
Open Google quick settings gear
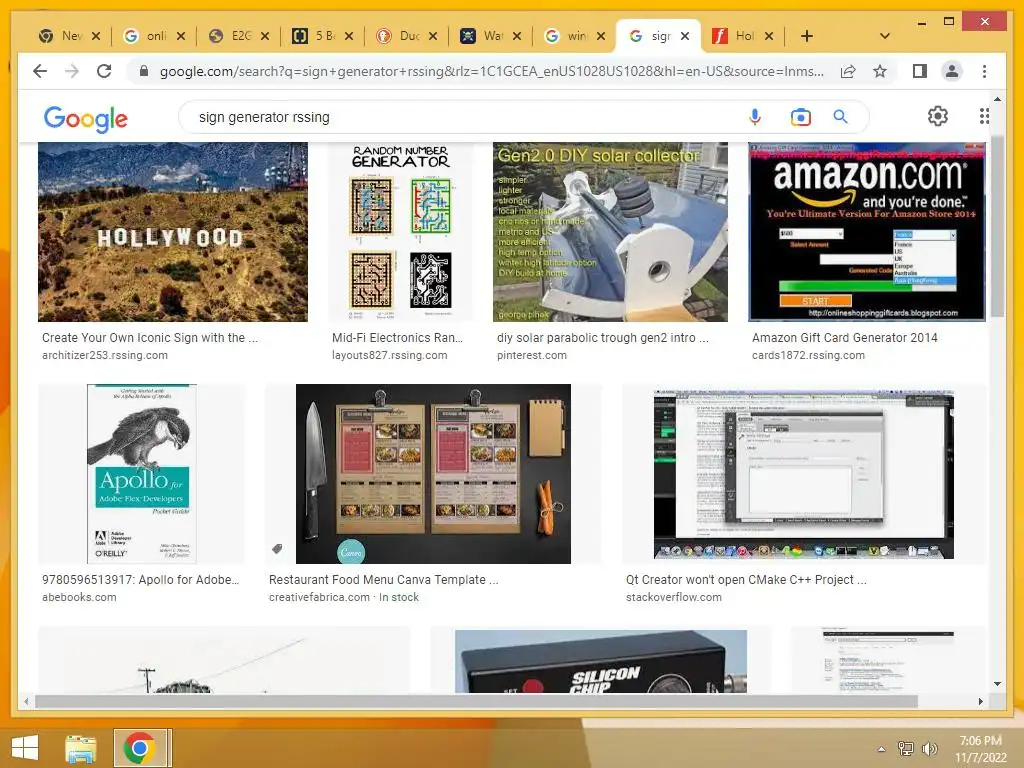(x=938, y=116)
